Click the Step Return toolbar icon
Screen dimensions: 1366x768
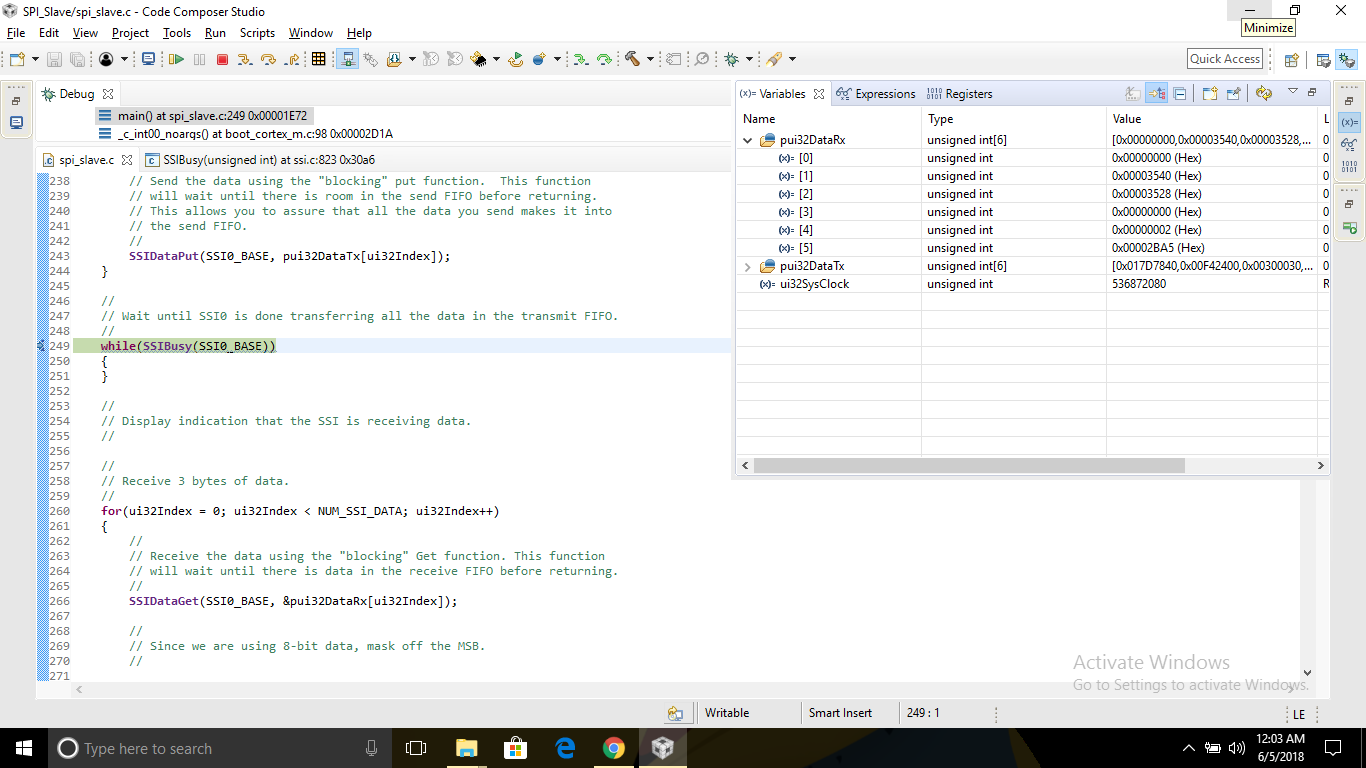292,59
